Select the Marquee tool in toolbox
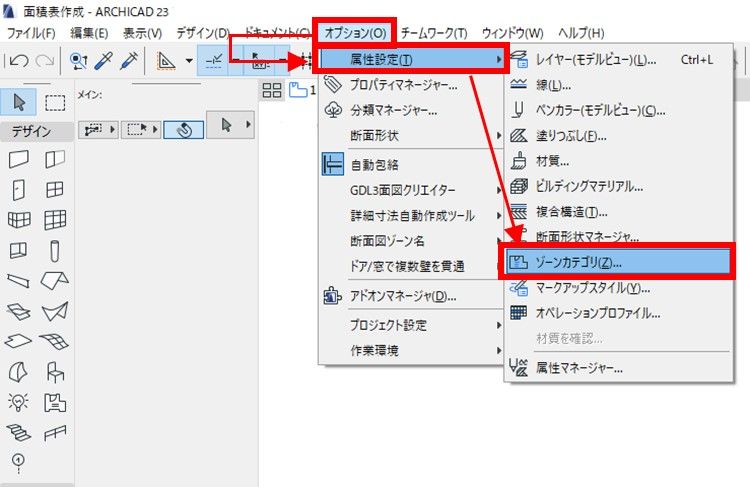Screen dimensions: 750x487 (55, 102)
